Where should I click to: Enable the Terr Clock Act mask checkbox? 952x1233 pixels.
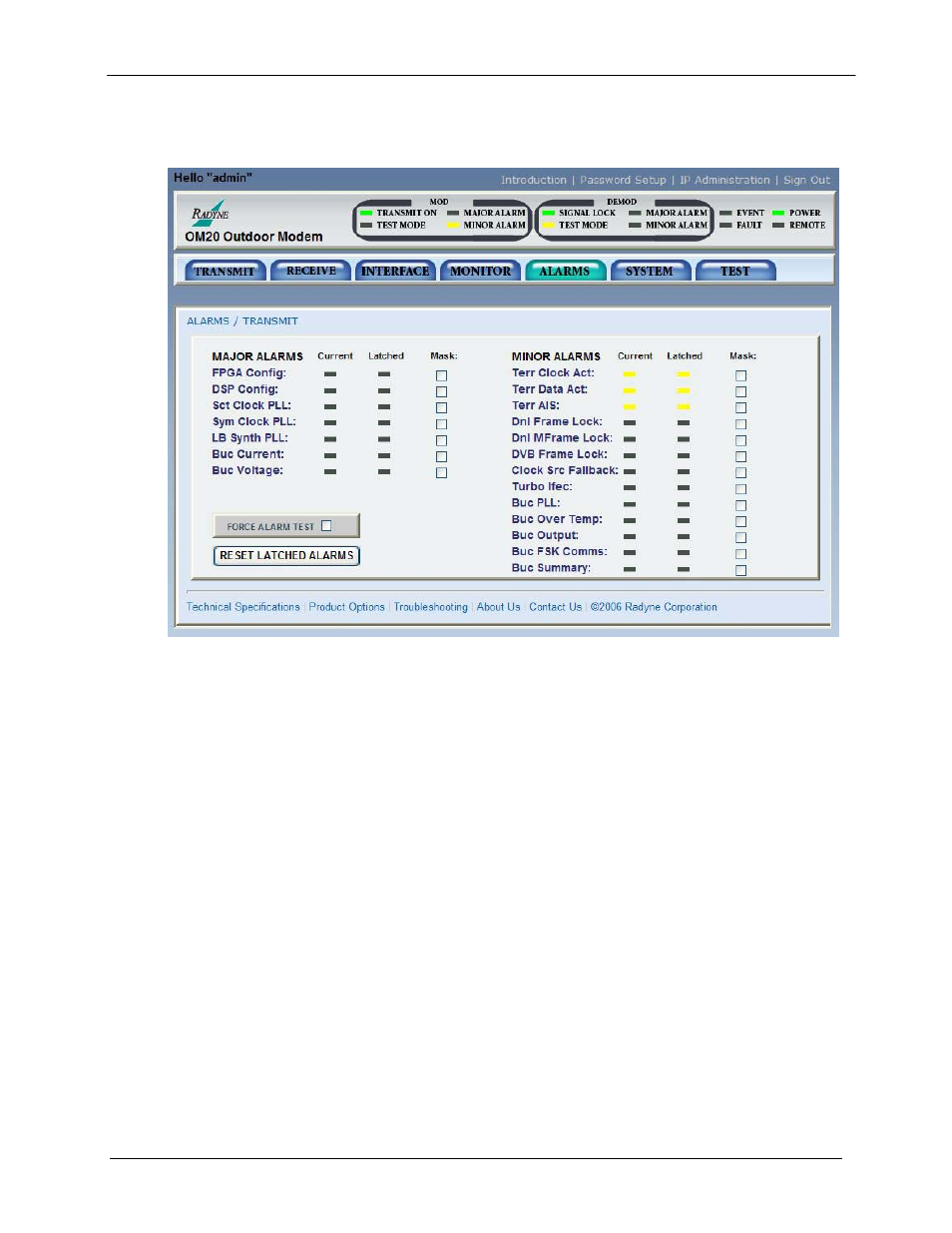740,375
